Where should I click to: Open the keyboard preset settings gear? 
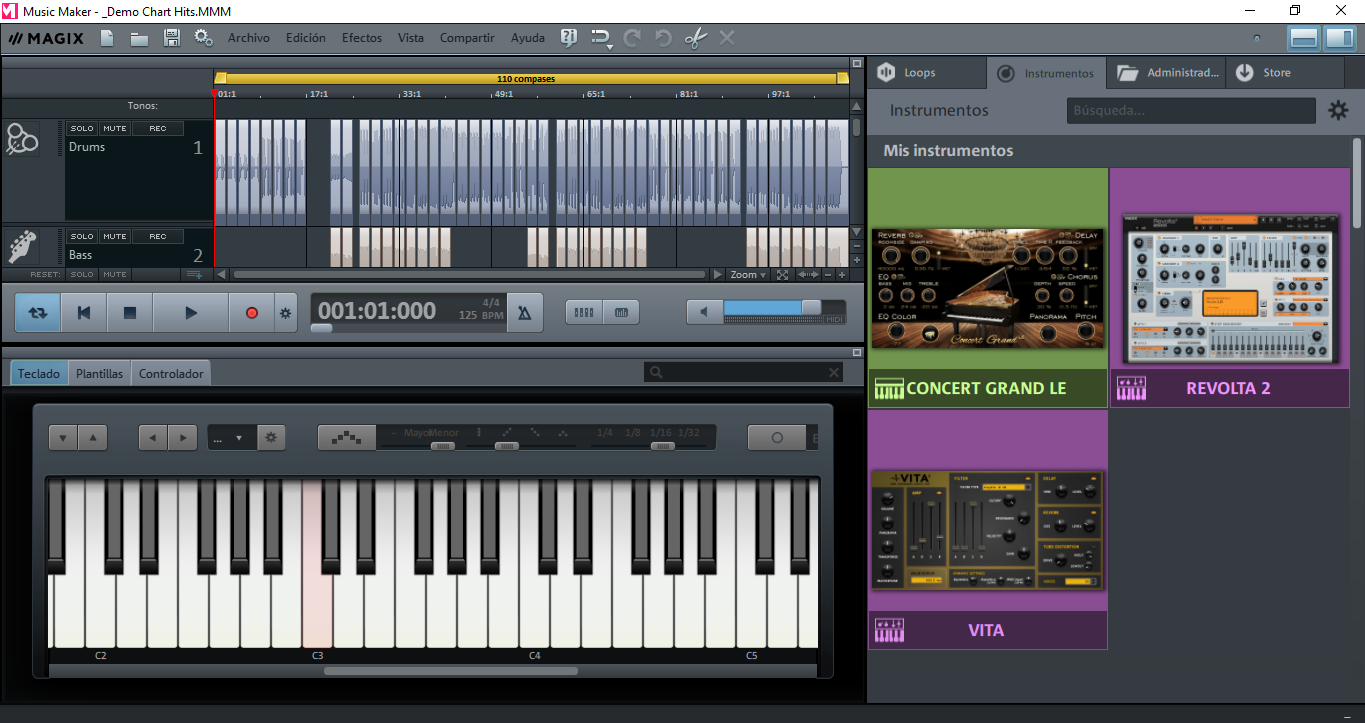click(270, 437)
